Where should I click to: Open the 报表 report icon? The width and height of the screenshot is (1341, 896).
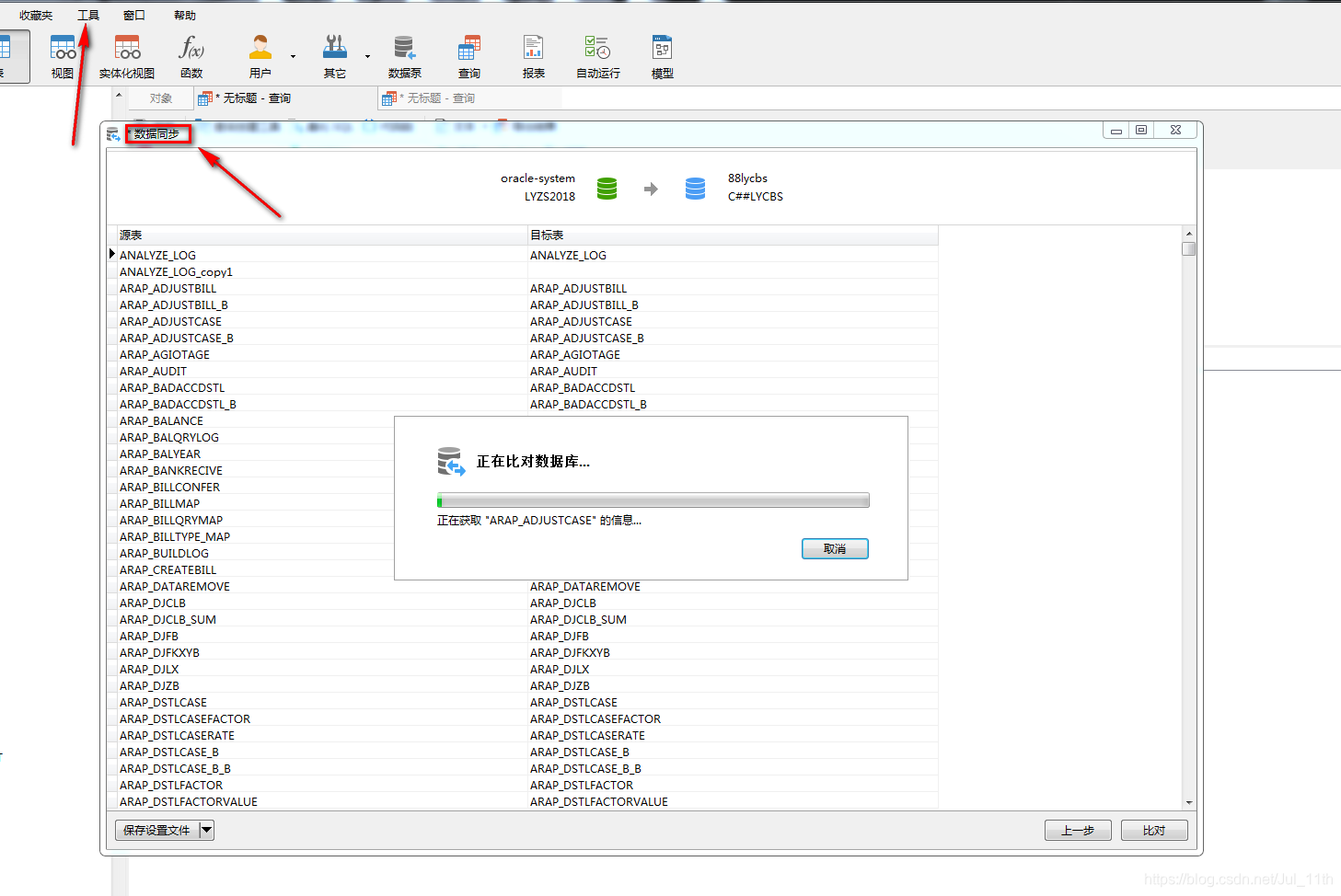tap(534, 57)
